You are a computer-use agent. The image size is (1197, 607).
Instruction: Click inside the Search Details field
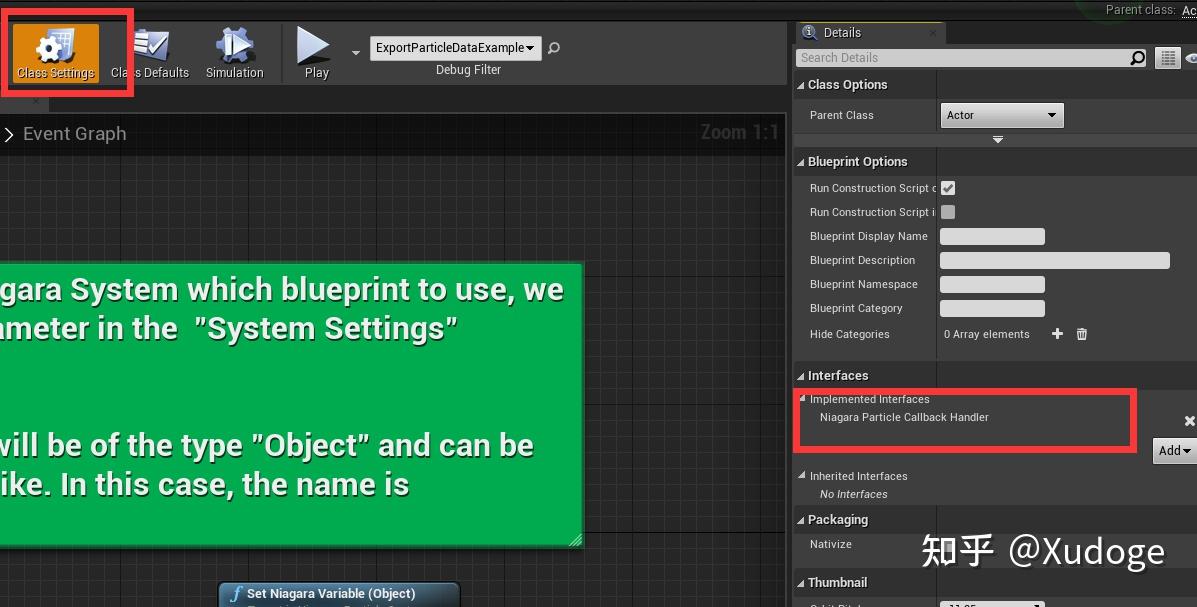tap(960, 57)
